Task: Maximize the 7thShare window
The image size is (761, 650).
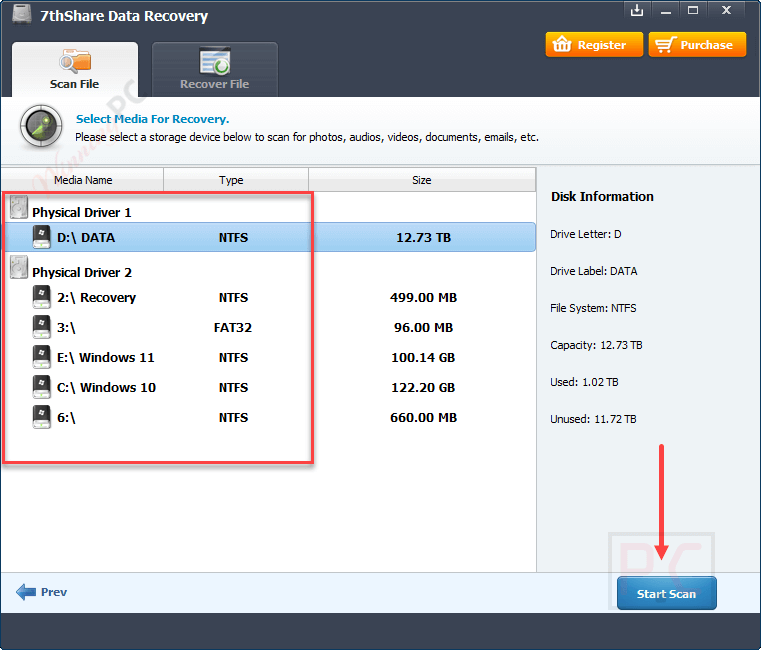Action: 693,10
